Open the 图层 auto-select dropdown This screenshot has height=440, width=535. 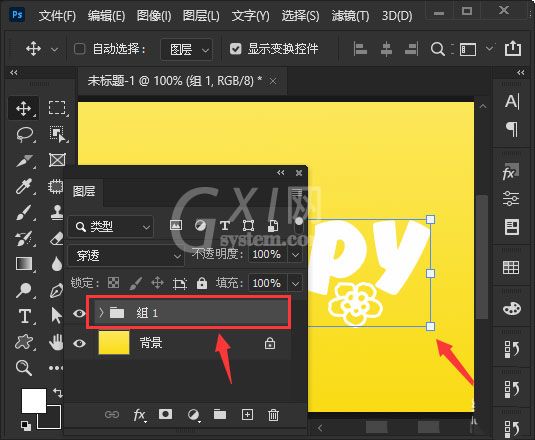click(186, 49)
